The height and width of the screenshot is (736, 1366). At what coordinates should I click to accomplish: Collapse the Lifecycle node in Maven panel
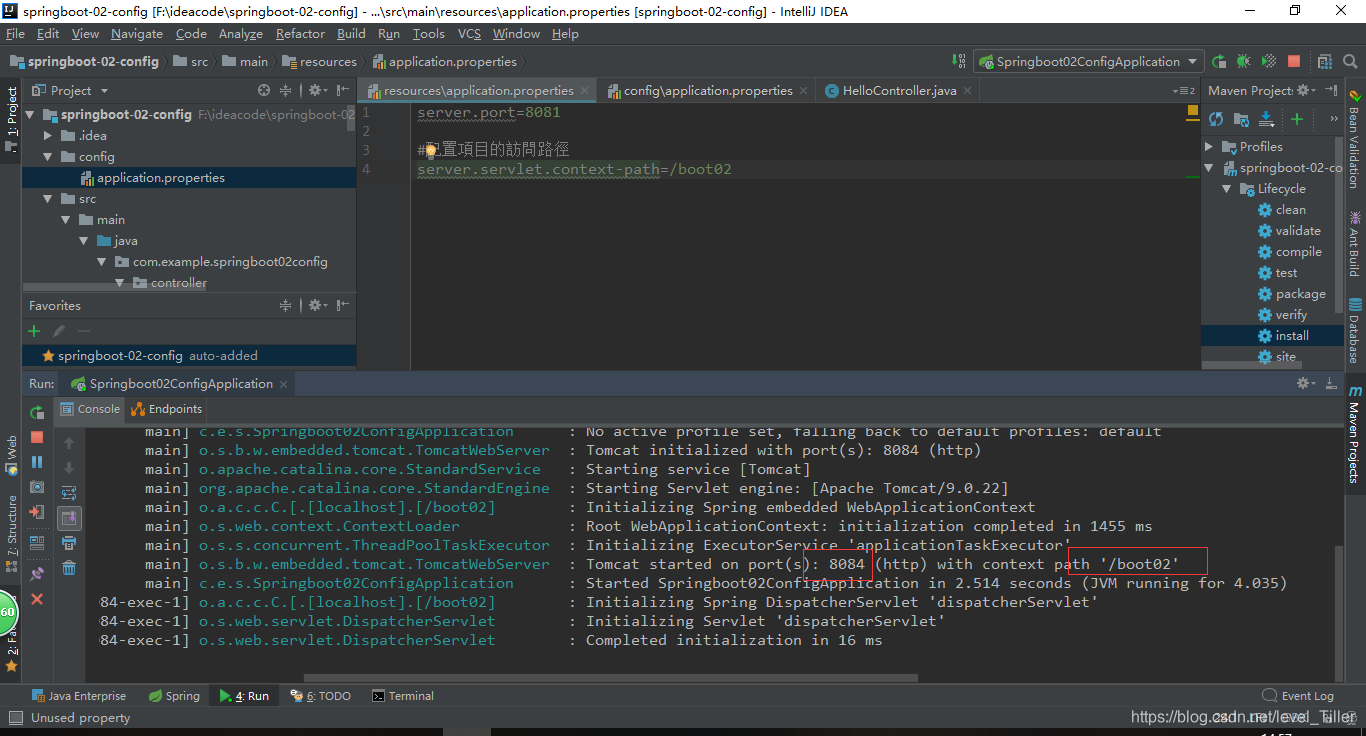1227,187
